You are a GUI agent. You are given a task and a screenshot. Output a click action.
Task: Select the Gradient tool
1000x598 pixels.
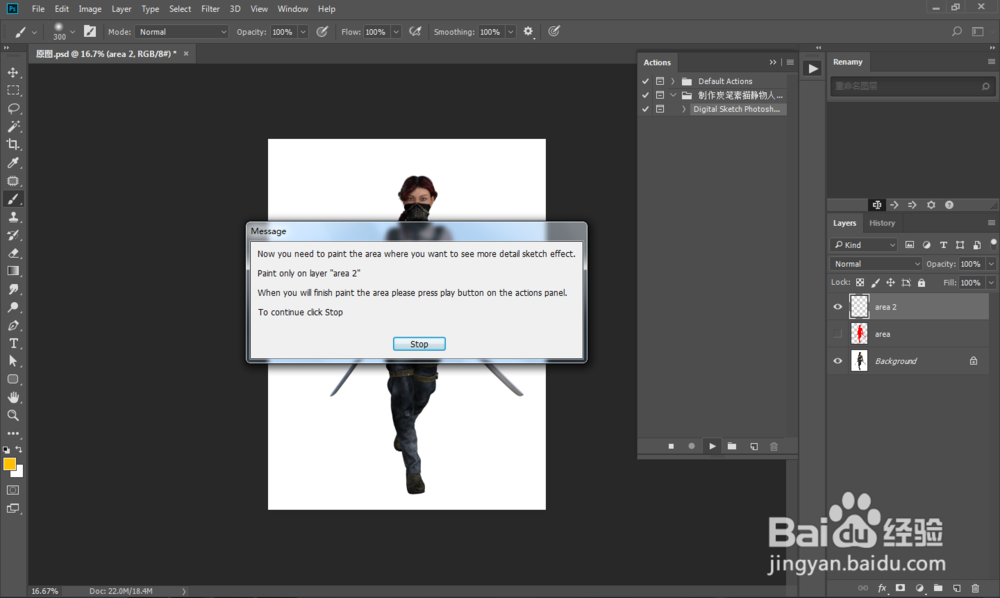(13, 271)
